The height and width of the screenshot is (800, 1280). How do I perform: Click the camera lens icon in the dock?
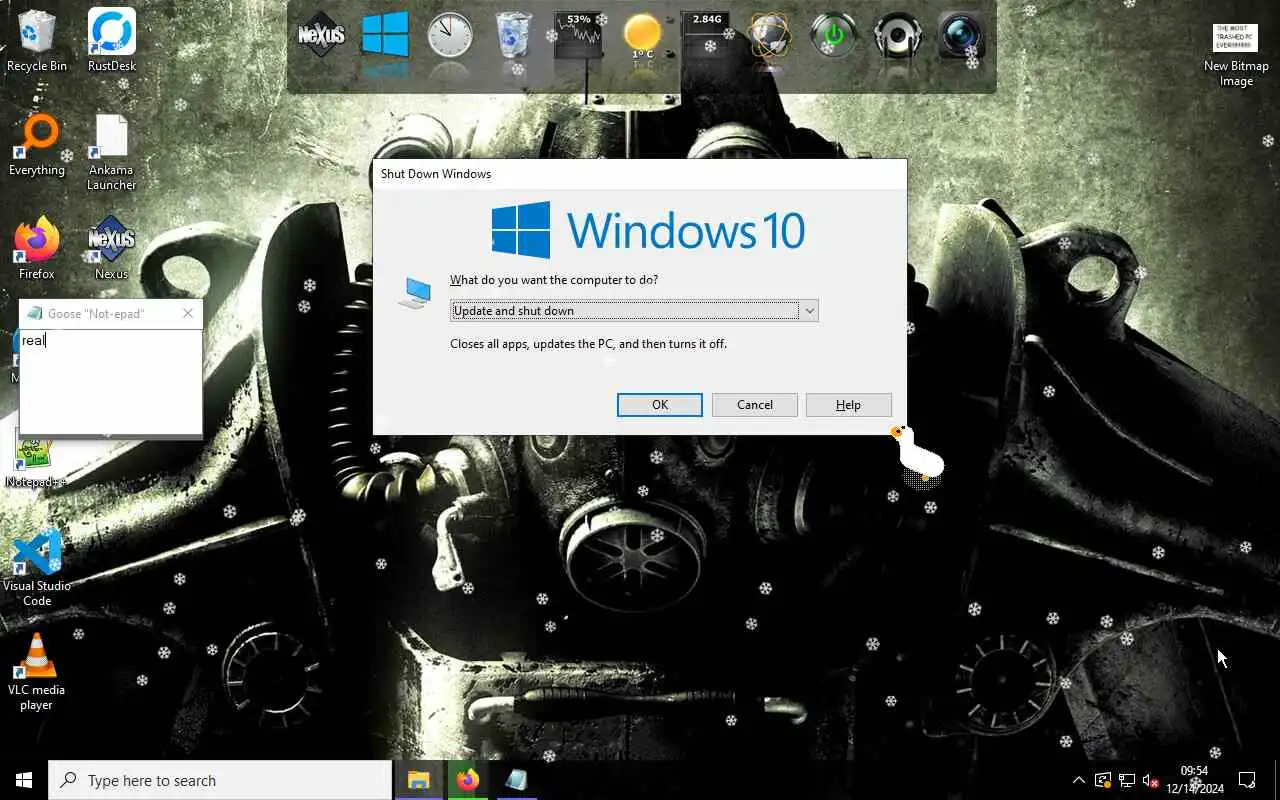point(962,36)
